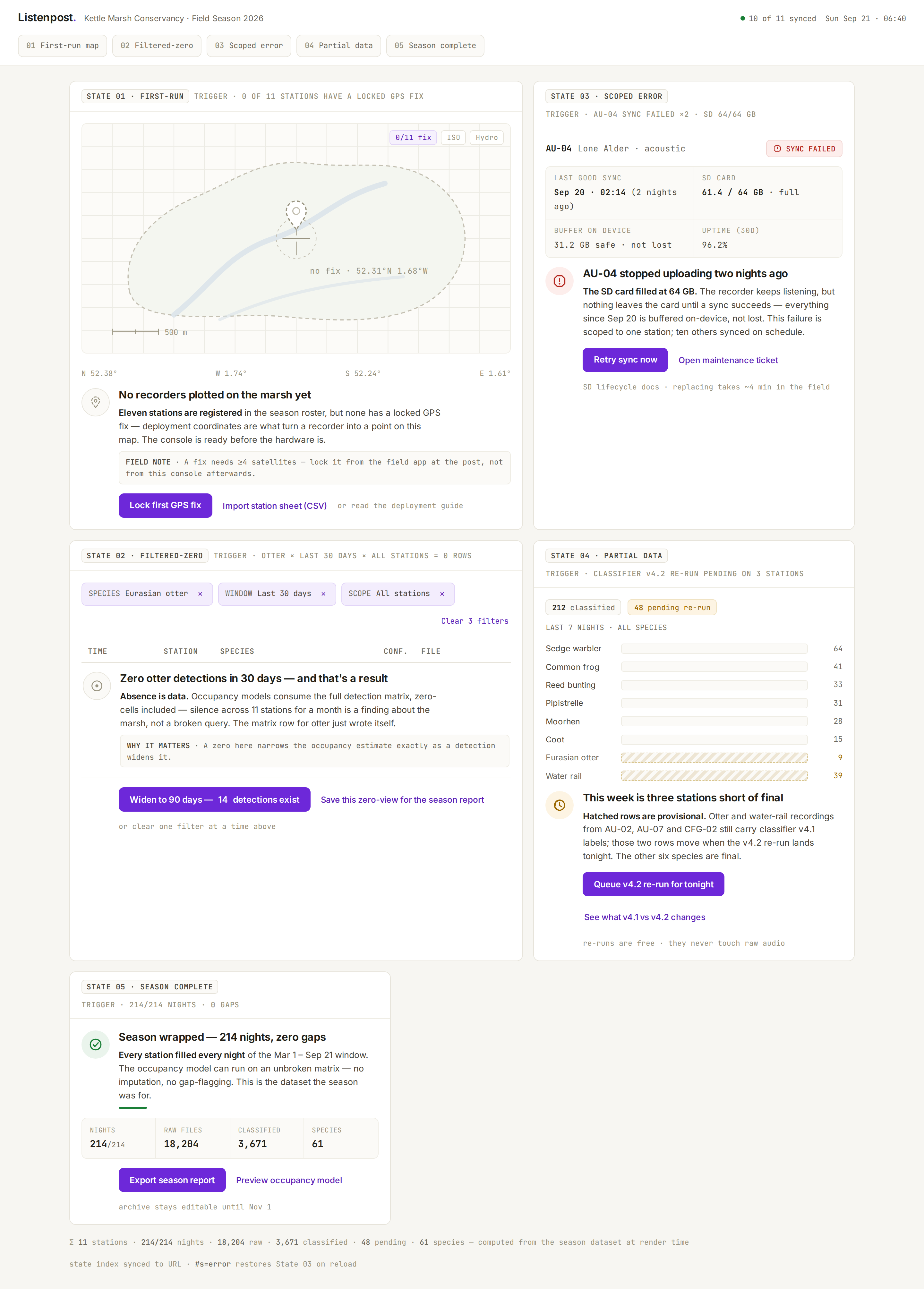Click the map pin icon on marsh map
Viewport: 924px width, 1289px height.
[x=296, y=214]
